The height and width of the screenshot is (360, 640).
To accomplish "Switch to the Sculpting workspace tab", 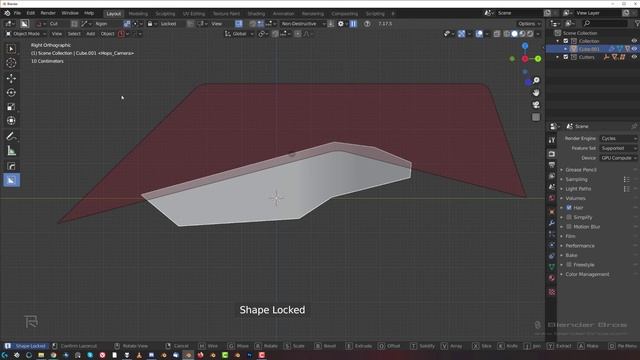I will pyautogui.click(x=165, y=13).
